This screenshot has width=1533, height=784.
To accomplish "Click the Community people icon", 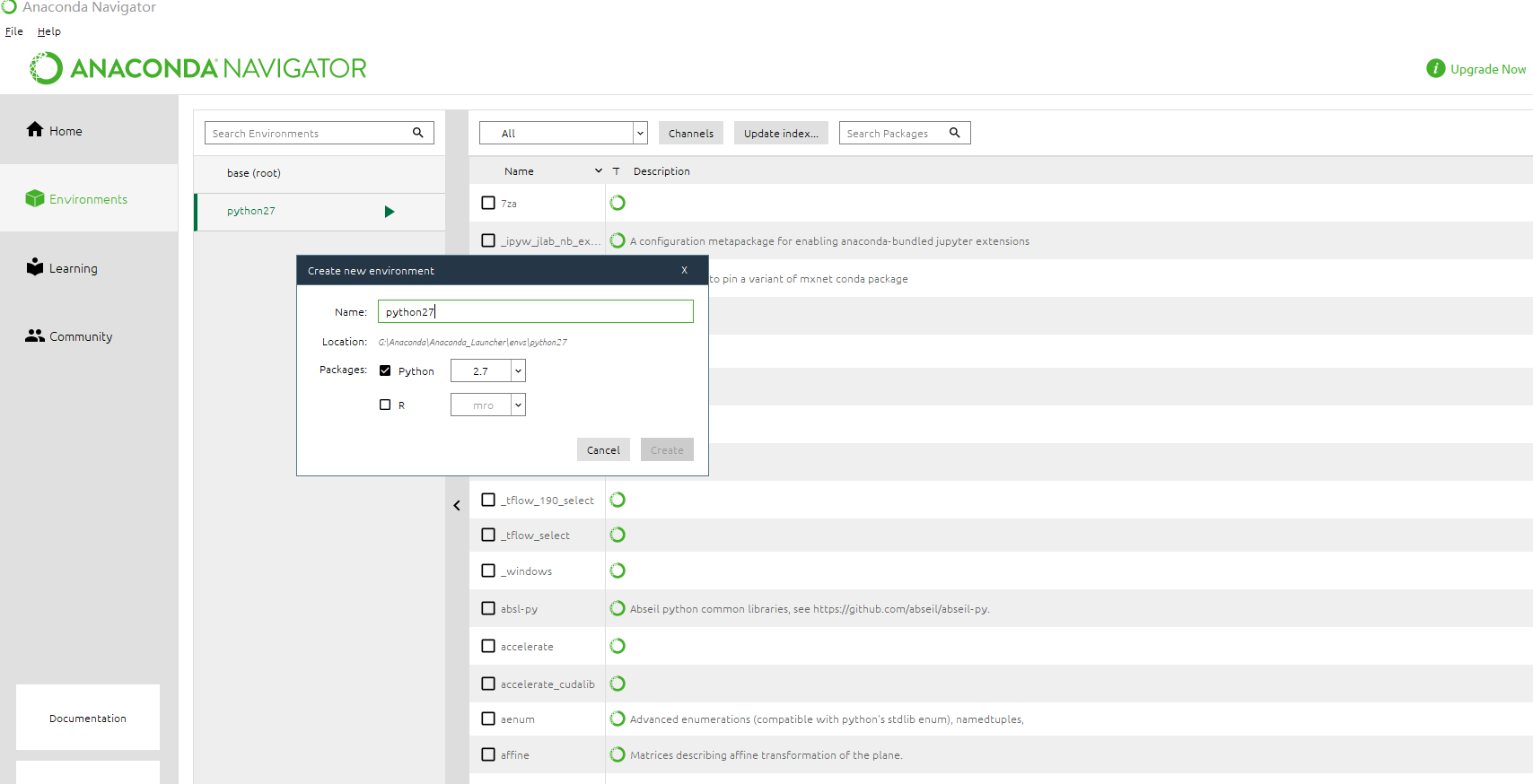I will pos(35,335).
